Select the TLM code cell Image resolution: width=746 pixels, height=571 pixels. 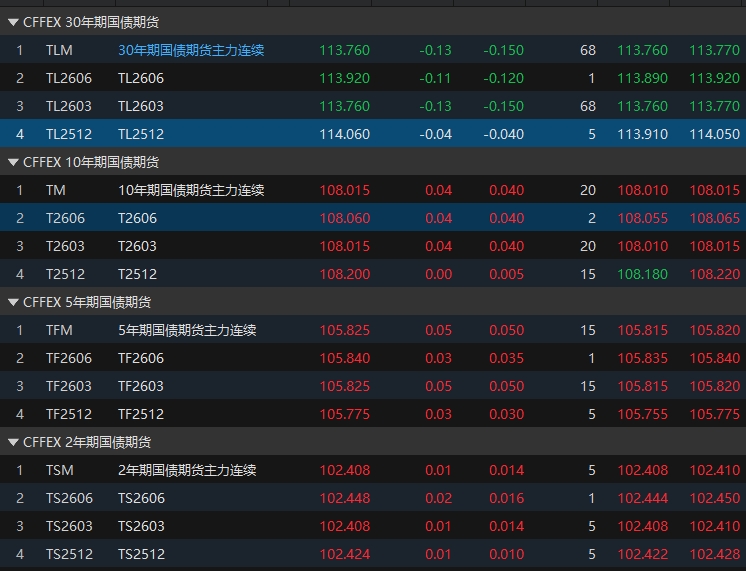(59, 50)
